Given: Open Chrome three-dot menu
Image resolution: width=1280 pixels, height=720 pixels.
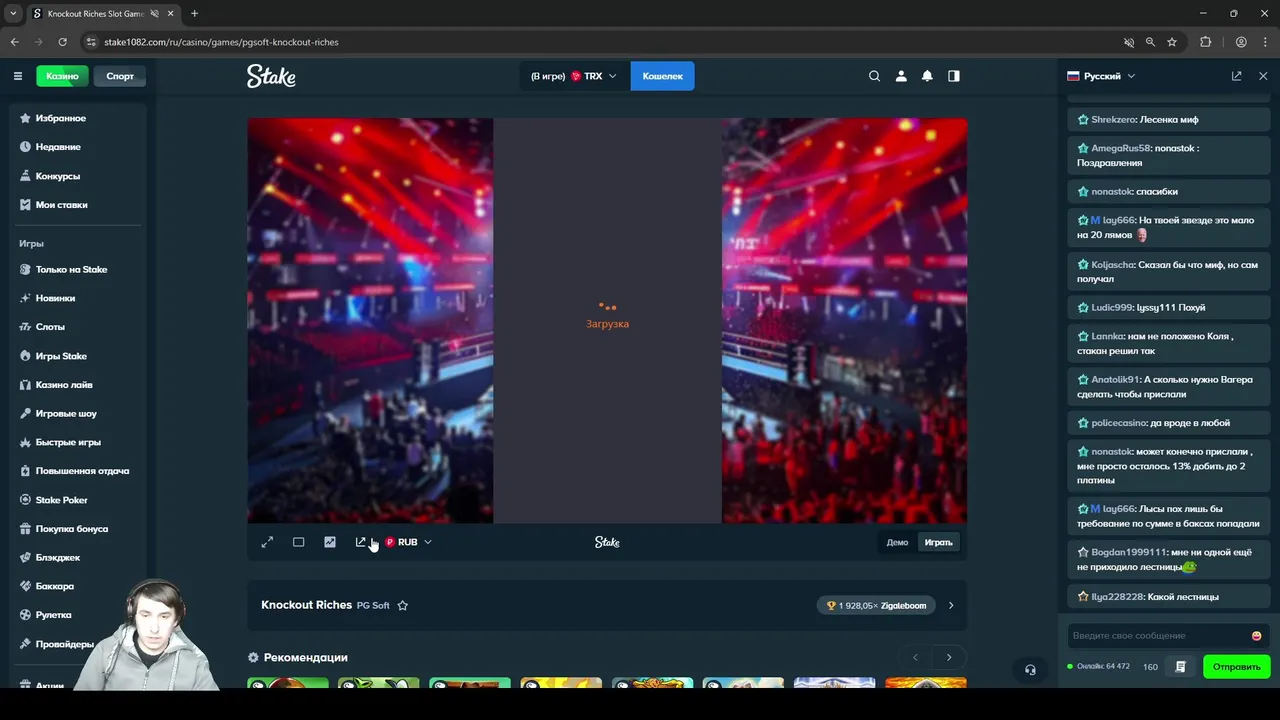Looking at the screenshot, I should tap(1264, 42).
